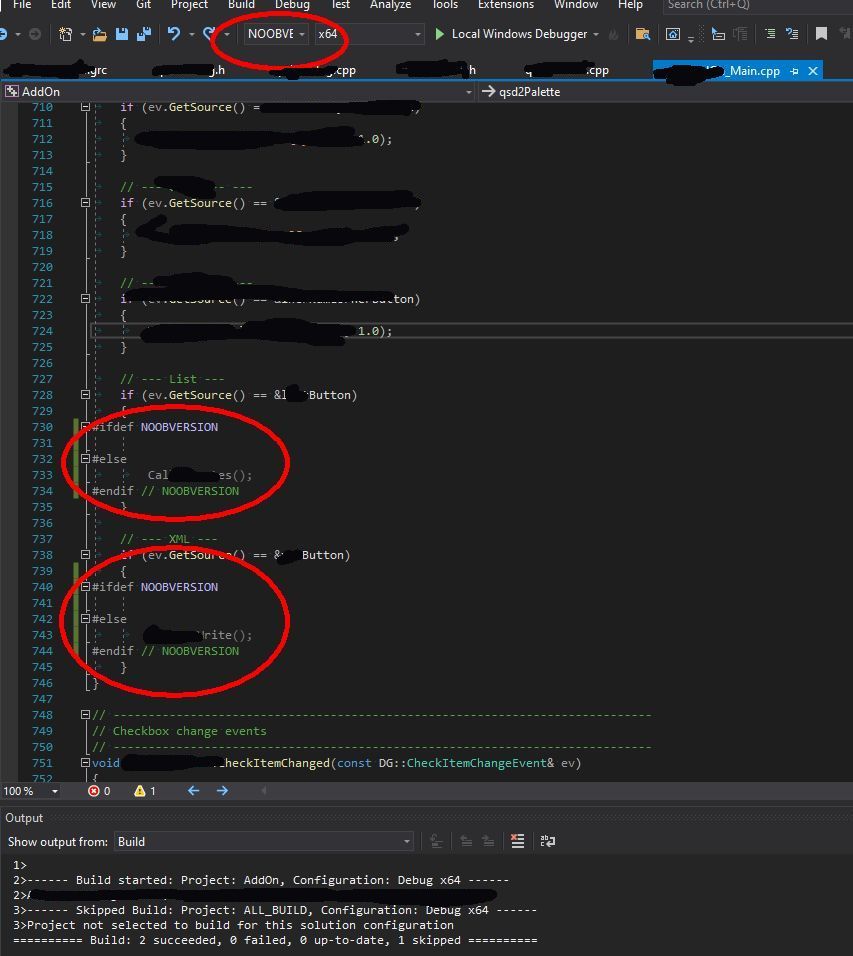Click the window-with-house icon in the toolbar
Image resolution: width=853 pixels, height=956 pixels.
click(673, 34)
